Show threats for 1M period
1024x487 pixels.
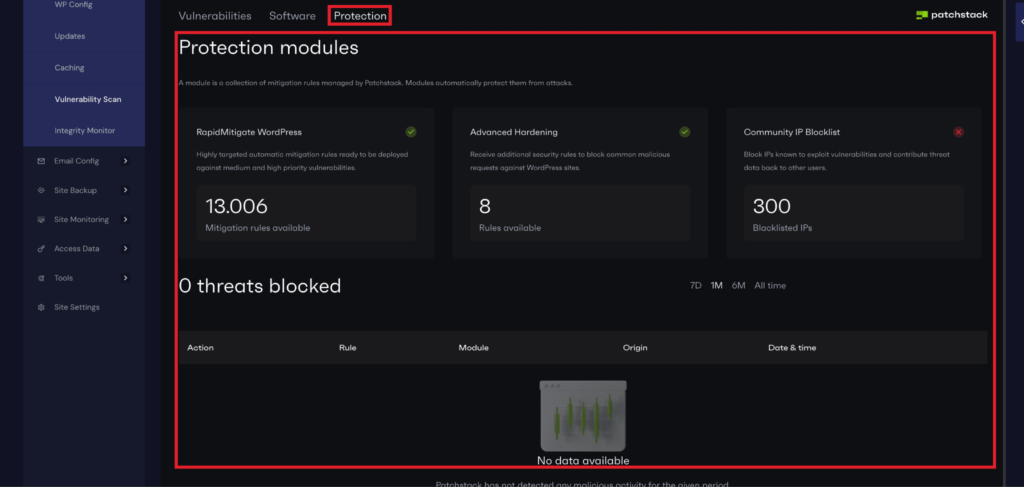716,286
